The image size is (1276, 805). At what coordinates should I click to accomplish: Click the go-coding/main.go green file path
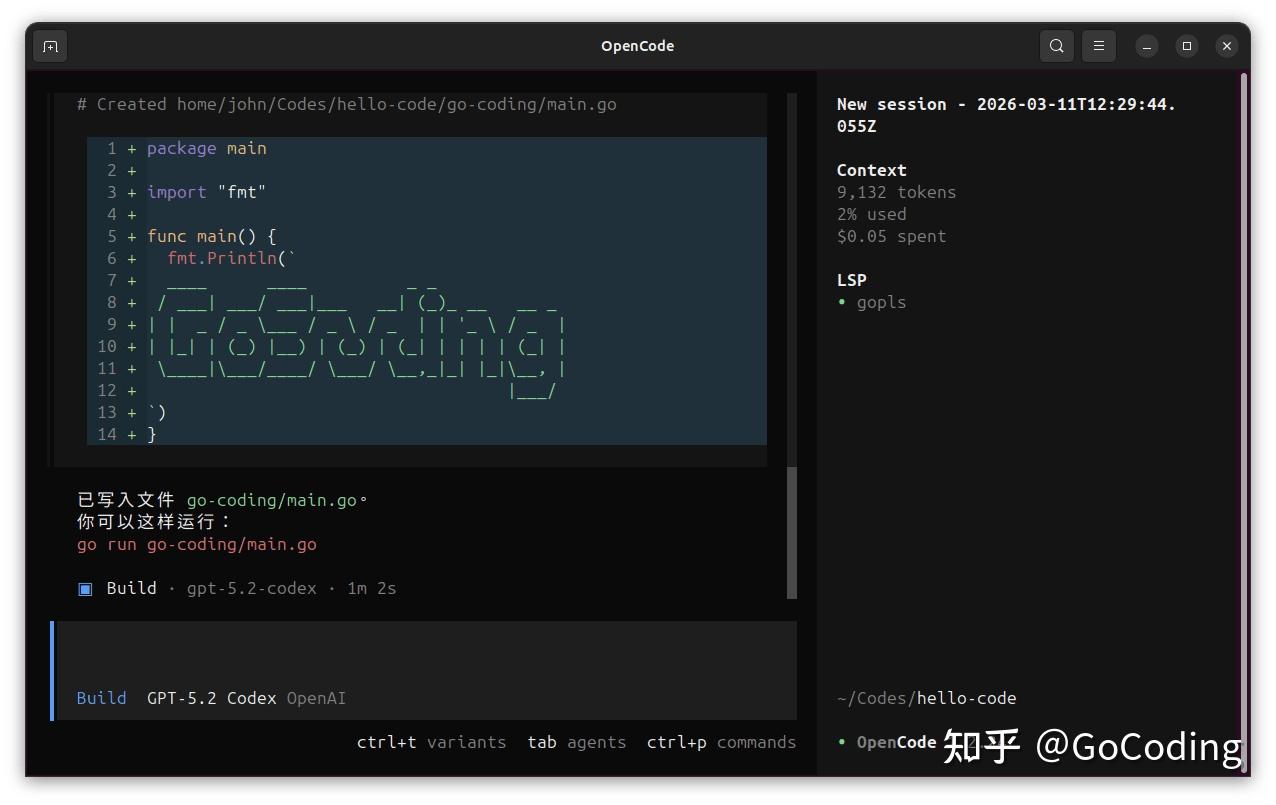coord(272,500)
